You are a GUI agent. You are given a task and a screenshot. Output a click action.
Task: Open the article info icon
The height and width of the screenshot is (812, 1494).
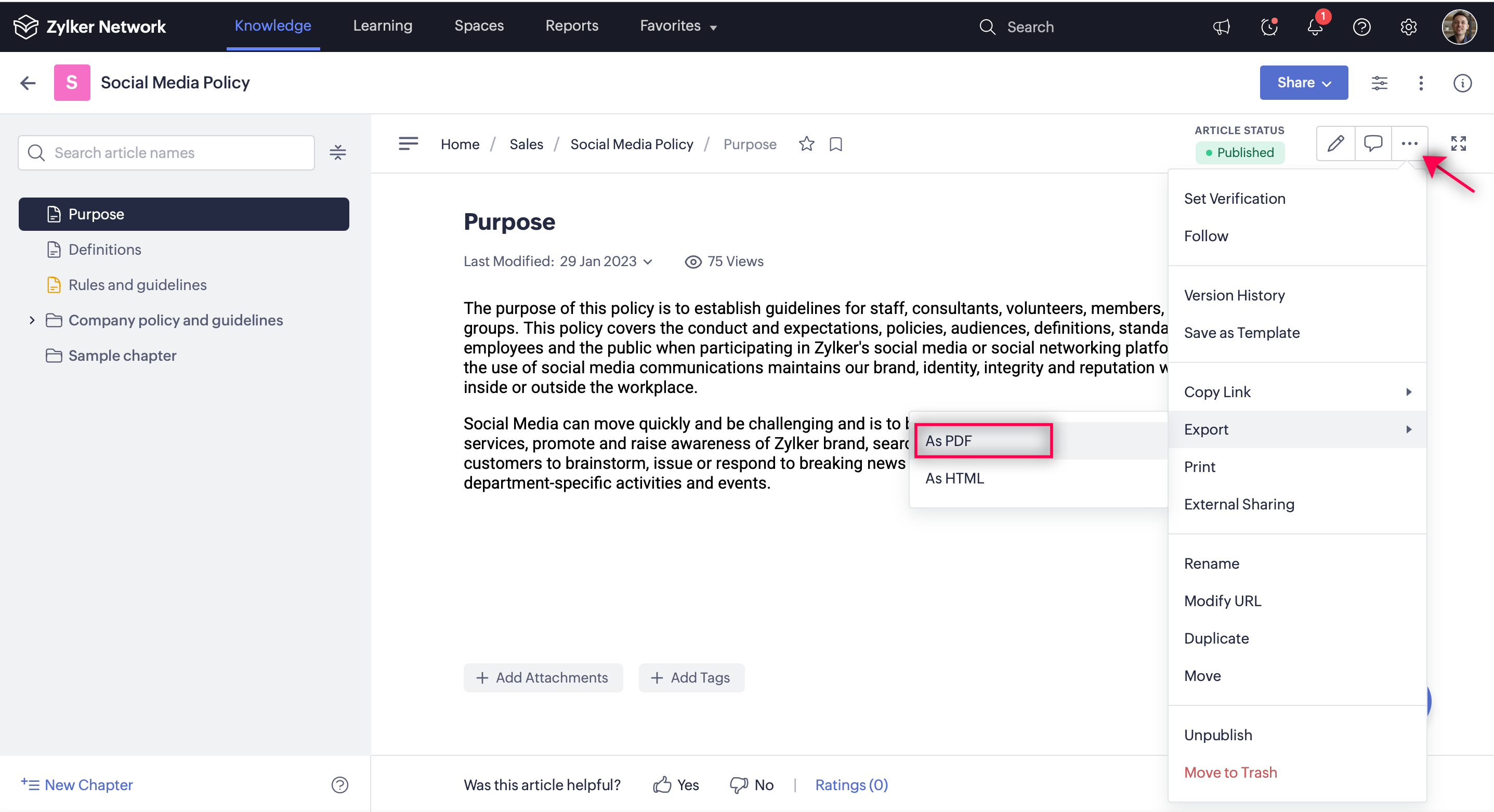(x=1462, y=83)
